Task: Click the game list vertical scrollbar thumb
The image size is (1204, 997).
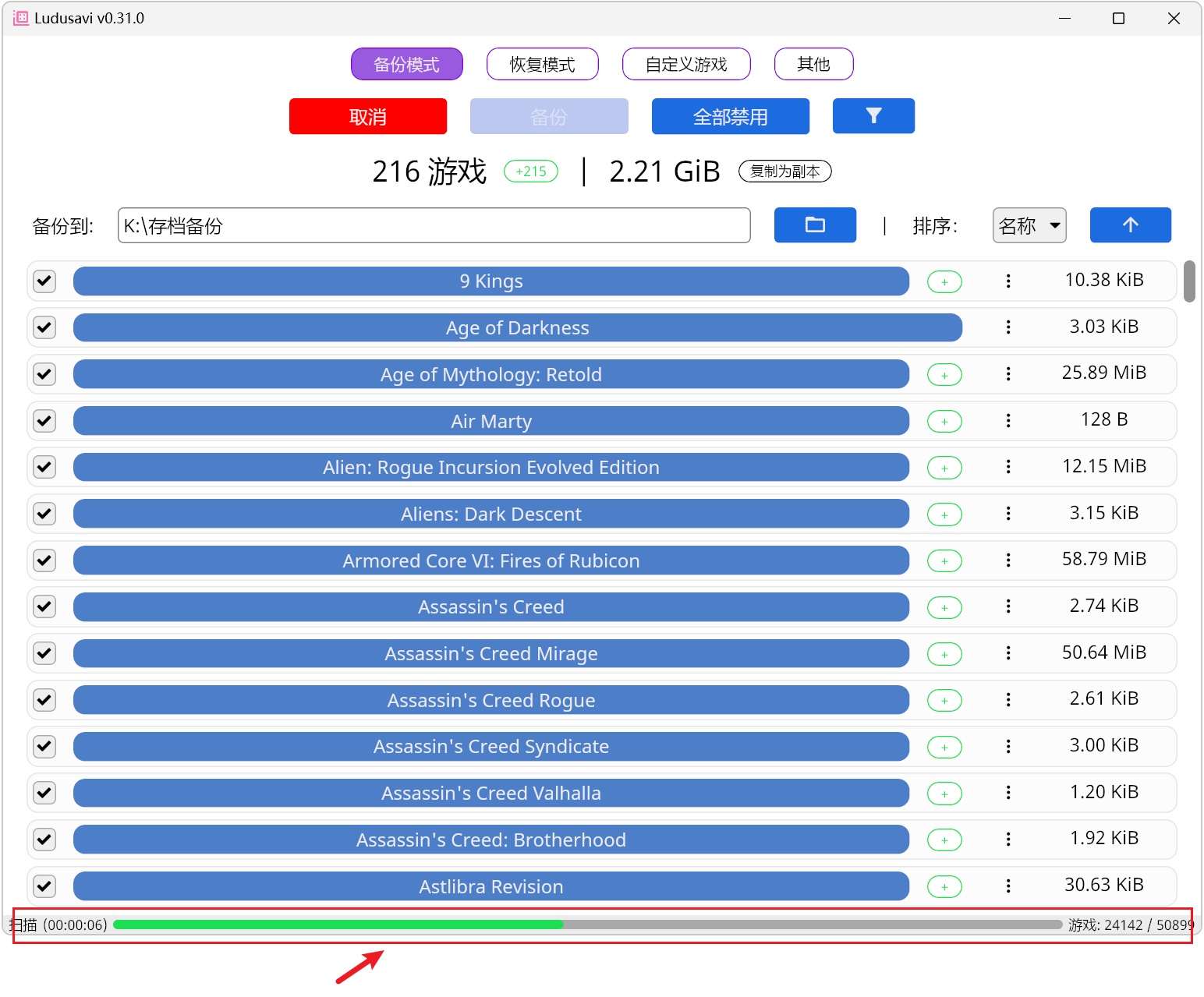Action: (1189, 281)
